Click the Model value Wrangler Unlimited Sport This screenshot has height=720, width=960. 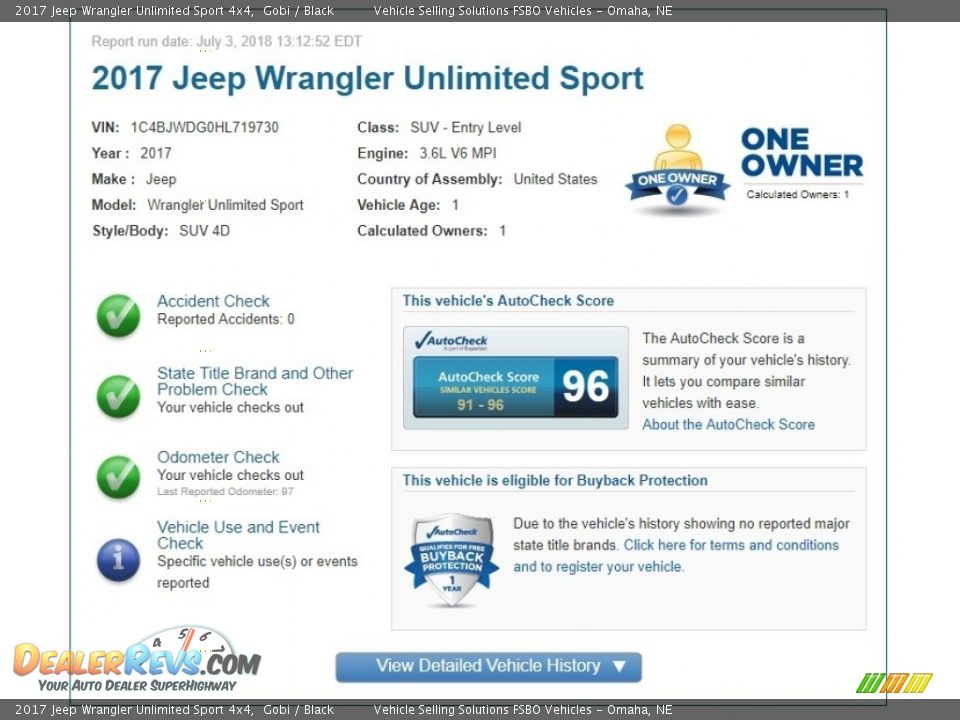tap(225, 205)
